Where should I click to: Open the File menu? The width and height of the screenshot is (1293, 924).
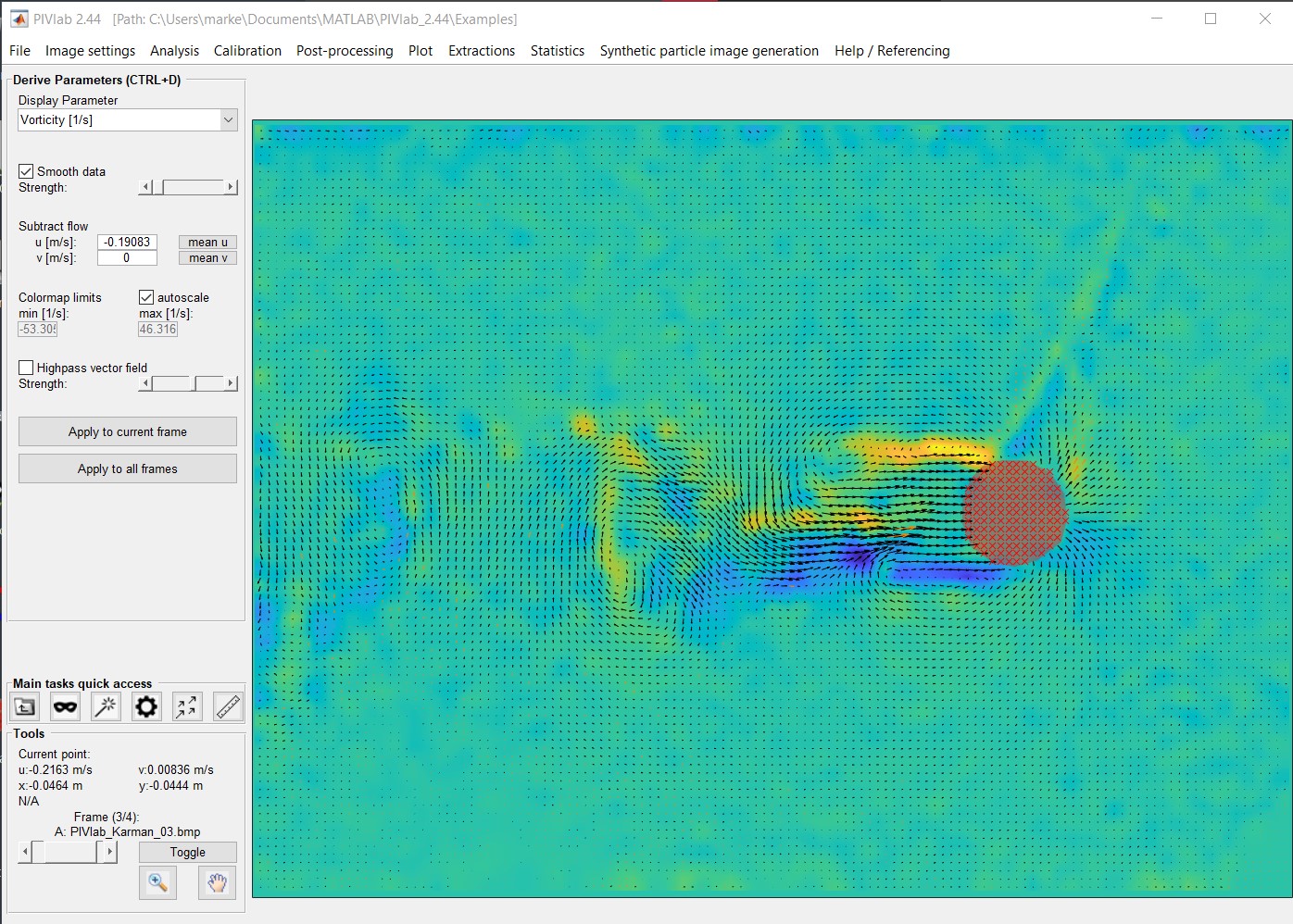click(19, 51)
